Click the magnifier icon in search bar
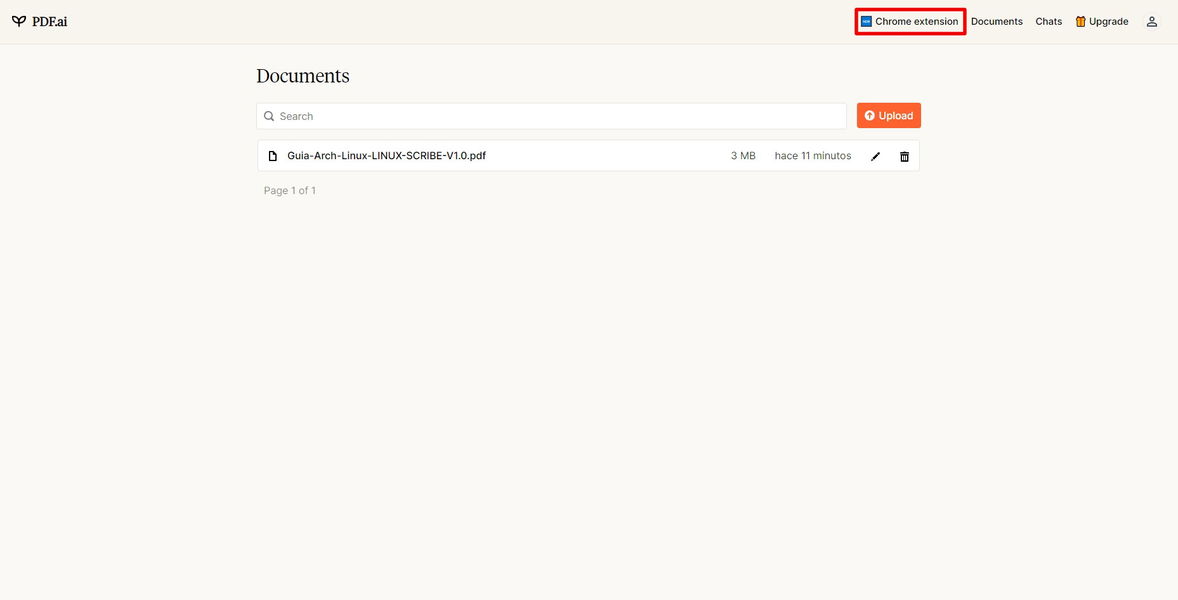Viewport: 1178px width, 600px height. (269, 116)
